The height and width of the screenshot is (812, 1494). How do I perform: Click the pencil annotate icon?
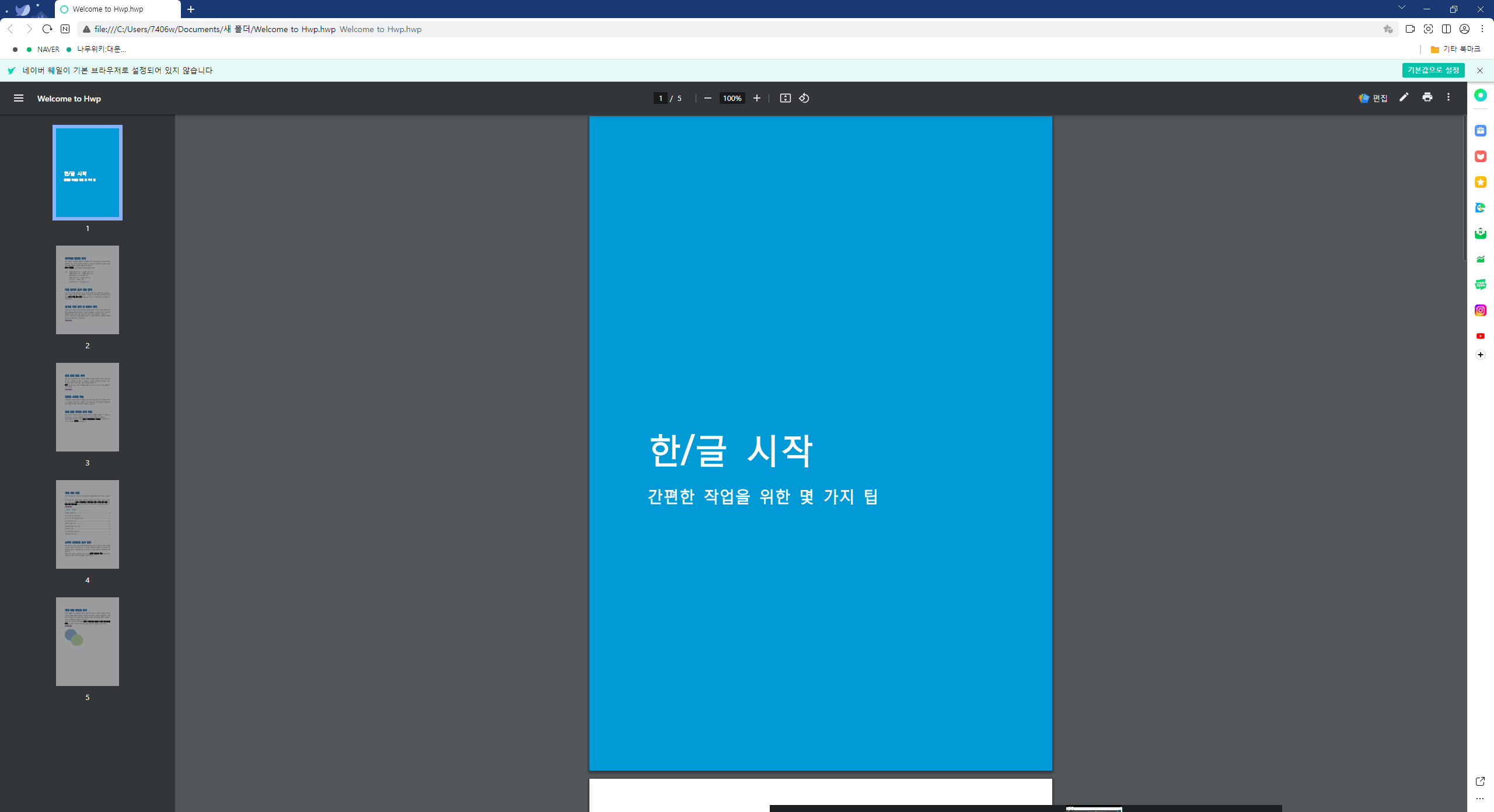click(1404, 97)
